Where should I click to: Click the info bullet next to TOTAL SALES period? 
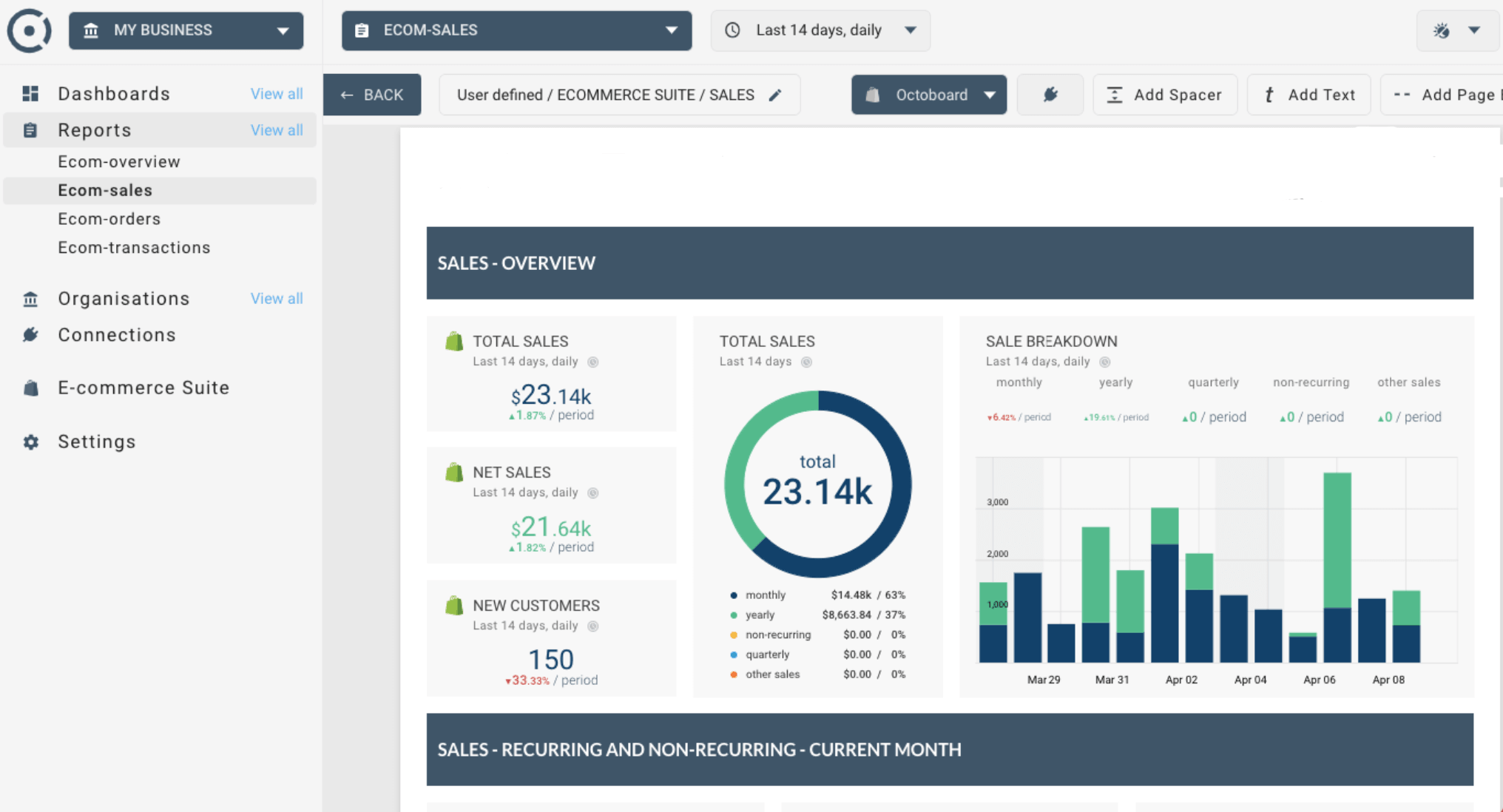[592, 362]
